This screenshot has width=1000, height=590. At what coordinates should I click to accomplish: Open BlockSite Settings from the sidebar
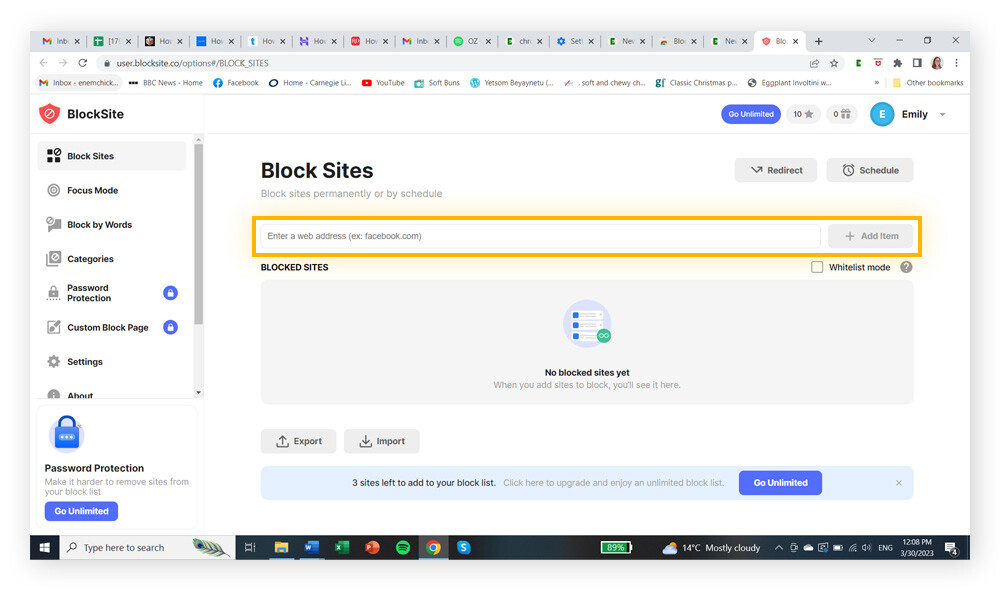[85, 361]
